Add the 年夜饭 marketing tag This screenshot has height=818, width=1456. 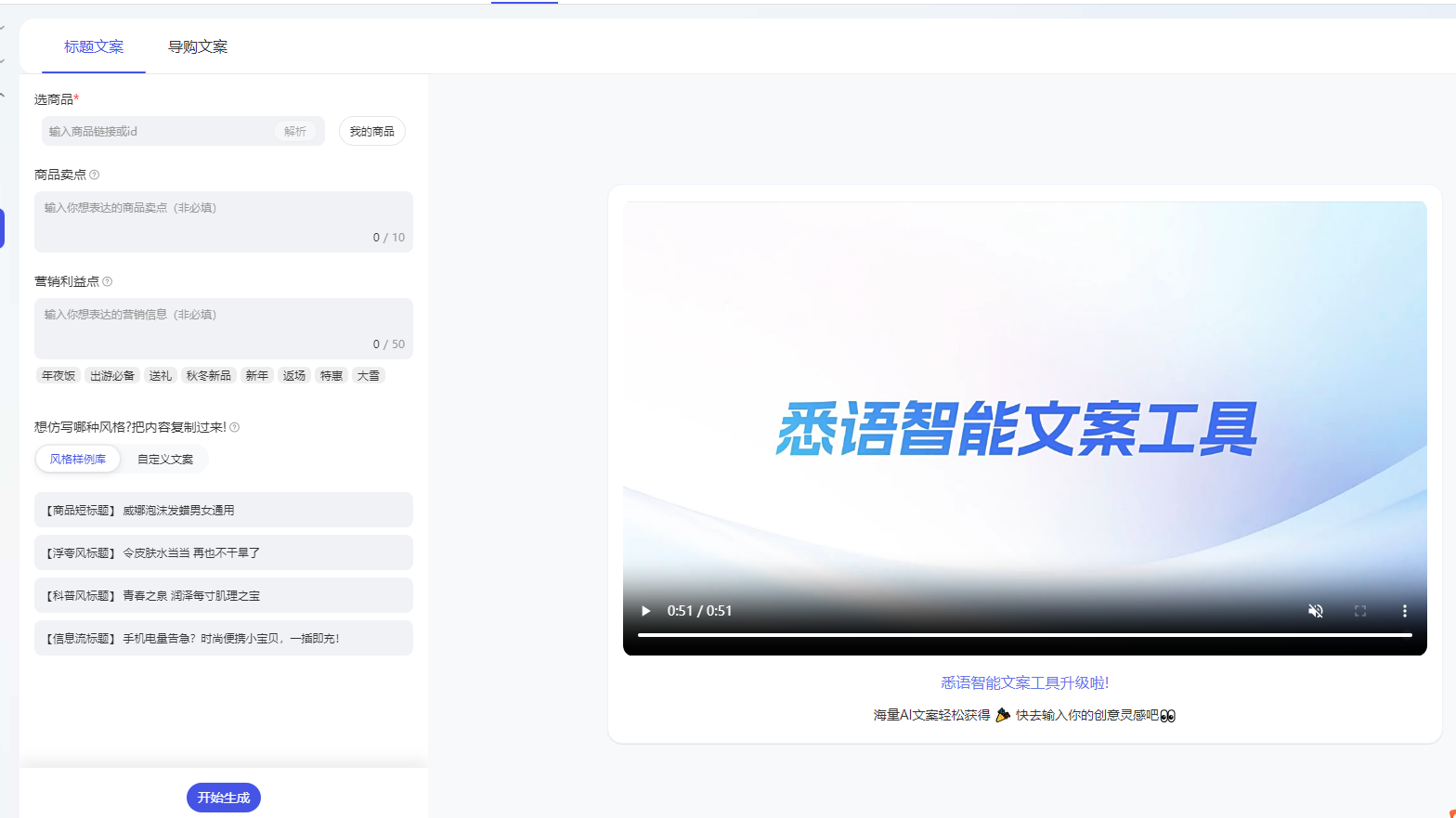coord(58,375)
